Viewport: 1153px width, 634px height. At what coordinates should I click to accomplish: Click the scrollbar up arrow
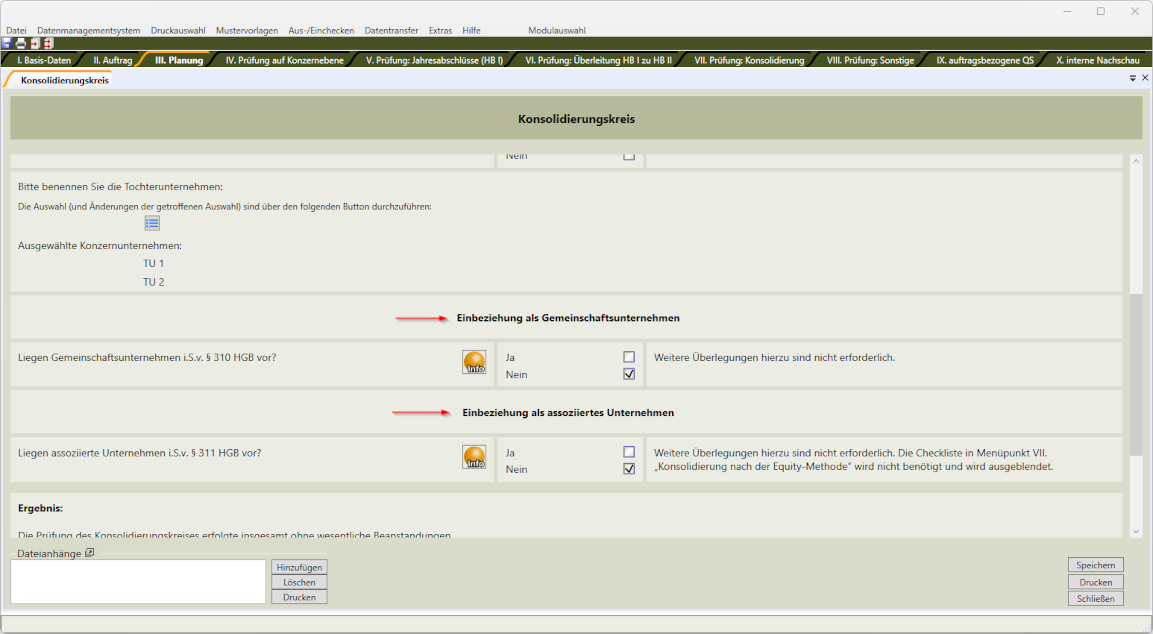1135,161
